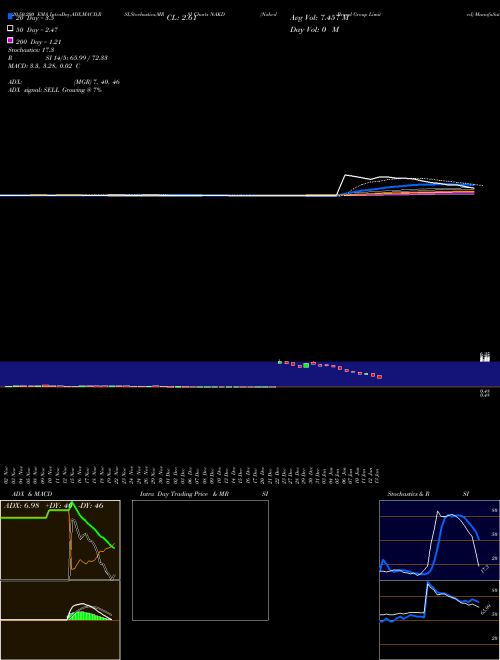Click the 'Stochastics & R' panel title
The image size is (500, 660).
click(x=408, y=494)
